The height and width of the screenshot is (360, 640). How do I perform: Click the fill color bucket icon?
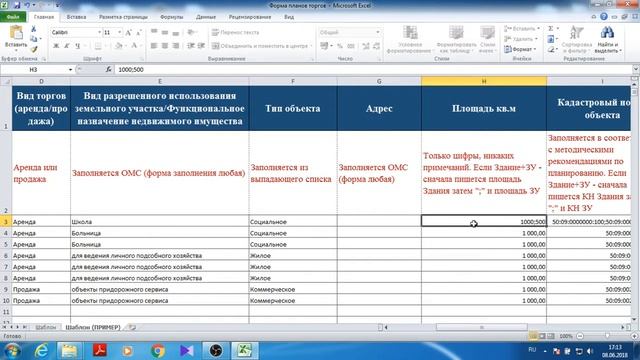tap(118, 46)
